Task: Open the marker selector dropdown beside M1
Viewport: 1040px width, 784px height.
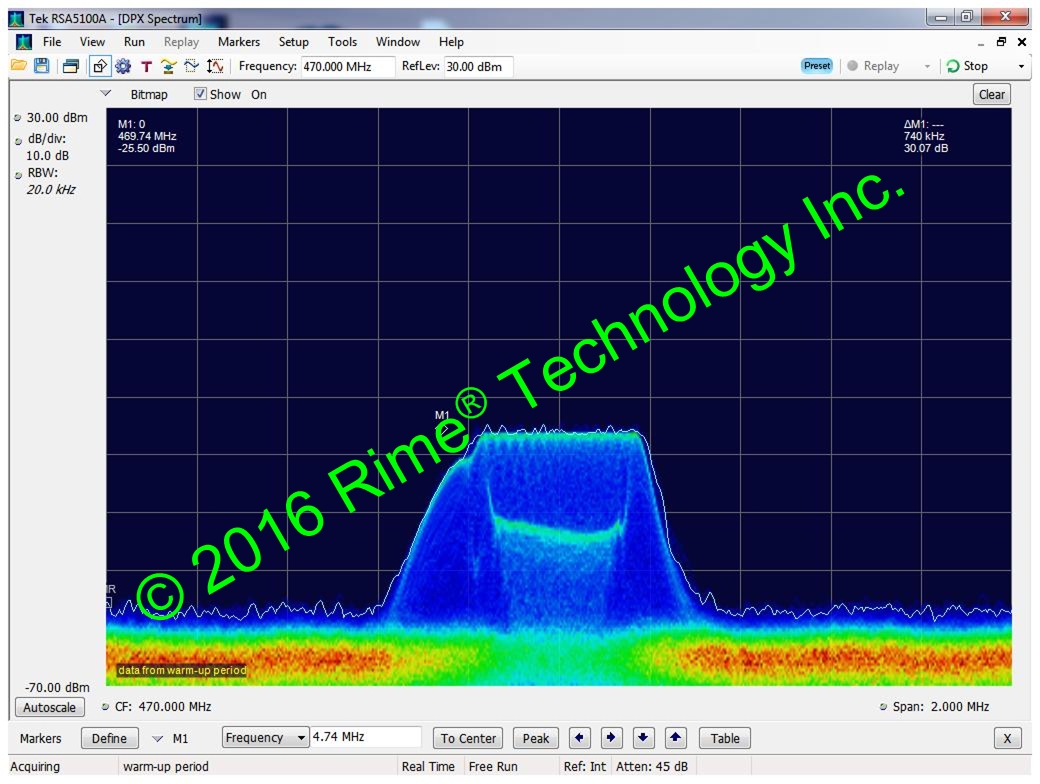Action: (157, 738)
